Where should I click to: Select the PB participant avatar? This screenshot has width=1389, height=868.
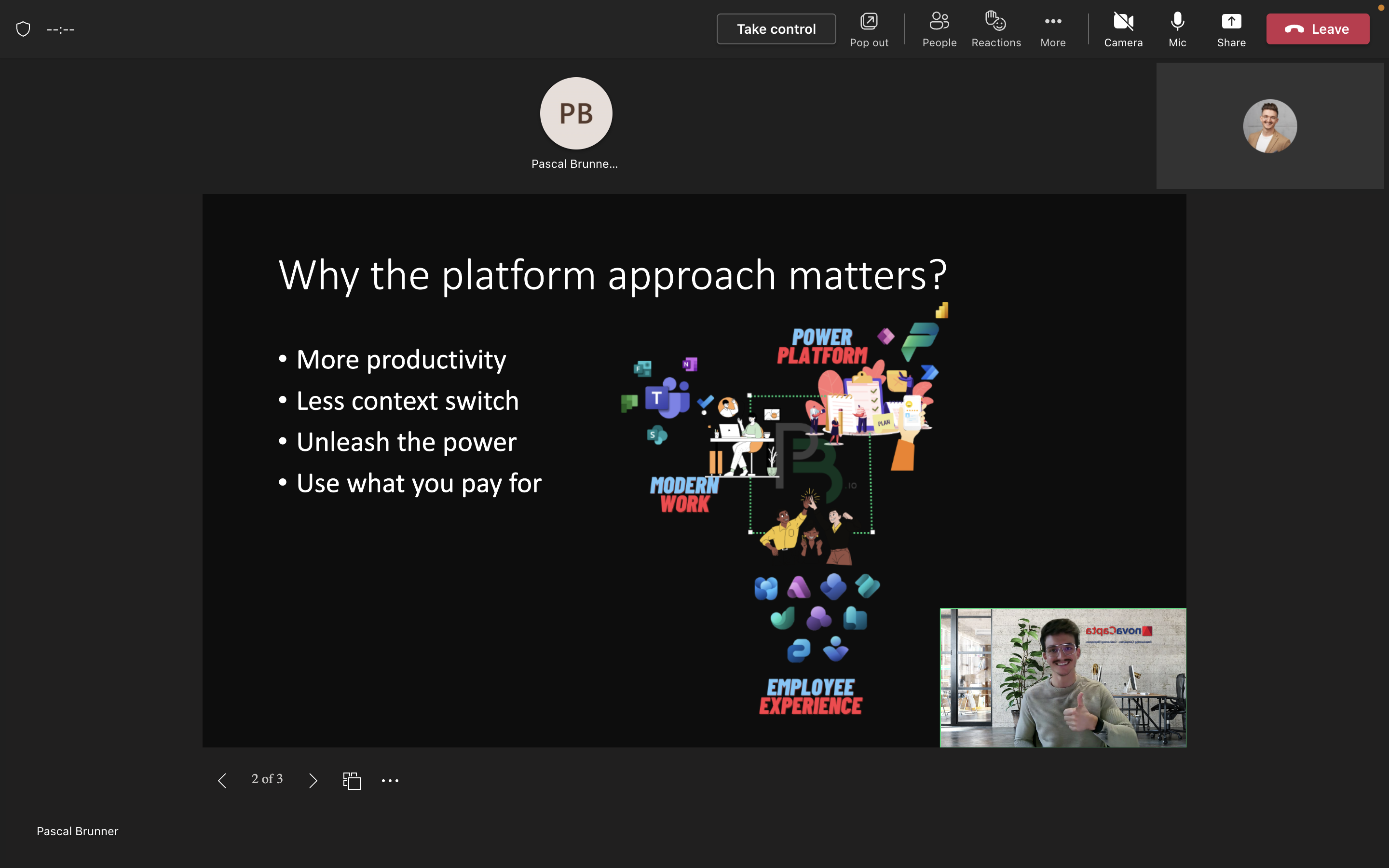pos(576,114)
